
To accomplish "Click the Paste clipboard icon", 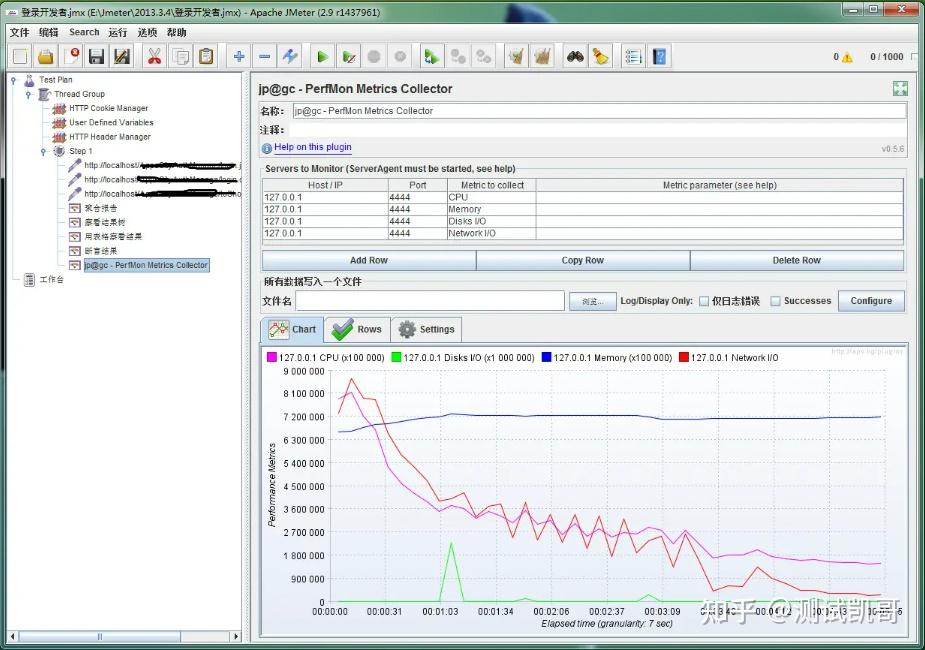I will (206, 57).
